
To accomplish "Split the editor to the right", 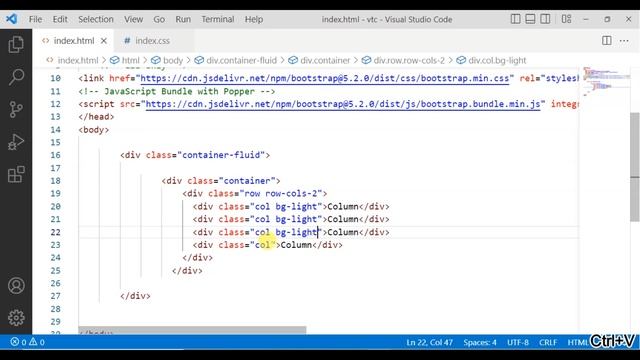I will coord(607,40).
